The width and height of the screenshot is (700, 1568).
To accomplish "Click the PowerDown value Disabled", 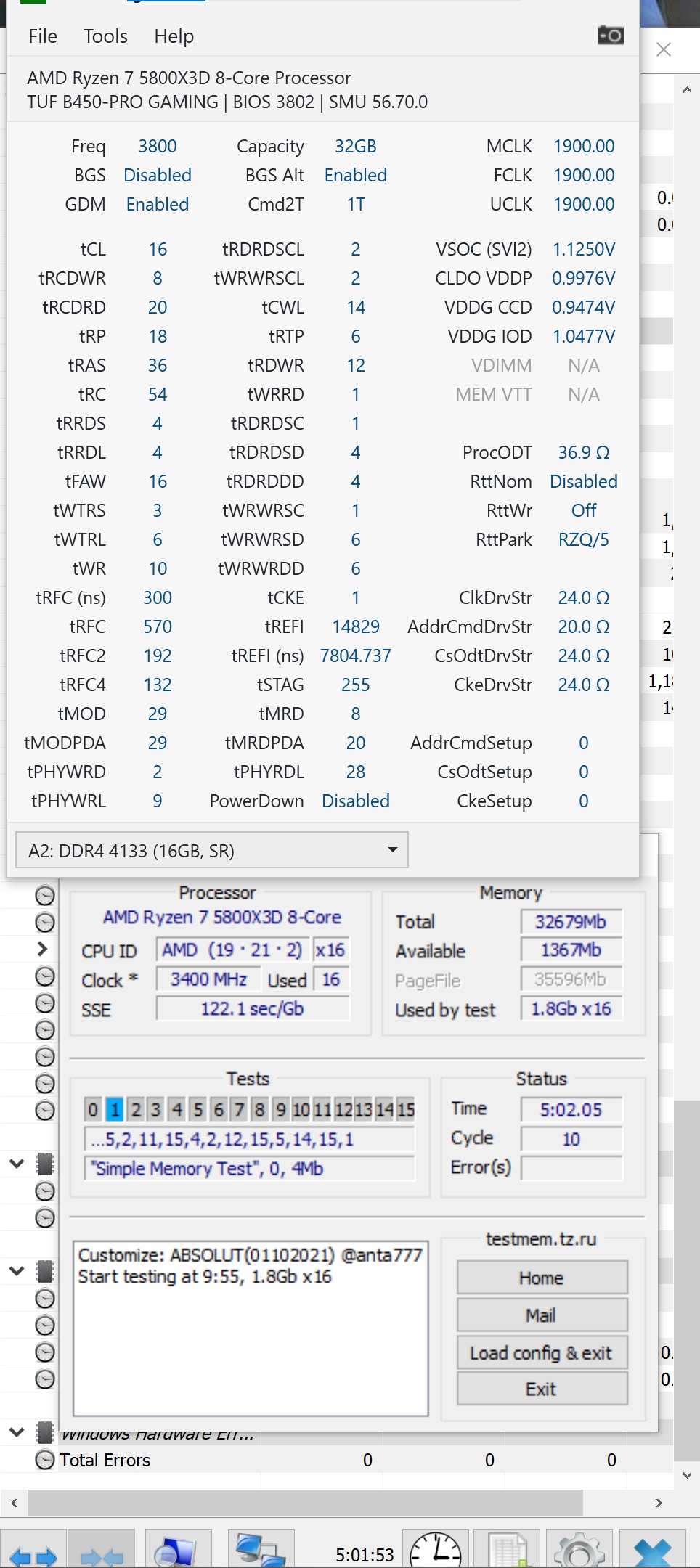I will 356,801.
